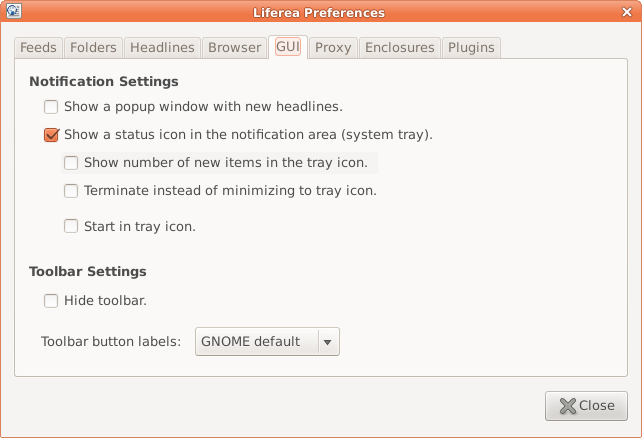Click the toolbar button labels dropdown arrow
The width and height of the screenshot is (642, 438).
(x=329, y=342)
